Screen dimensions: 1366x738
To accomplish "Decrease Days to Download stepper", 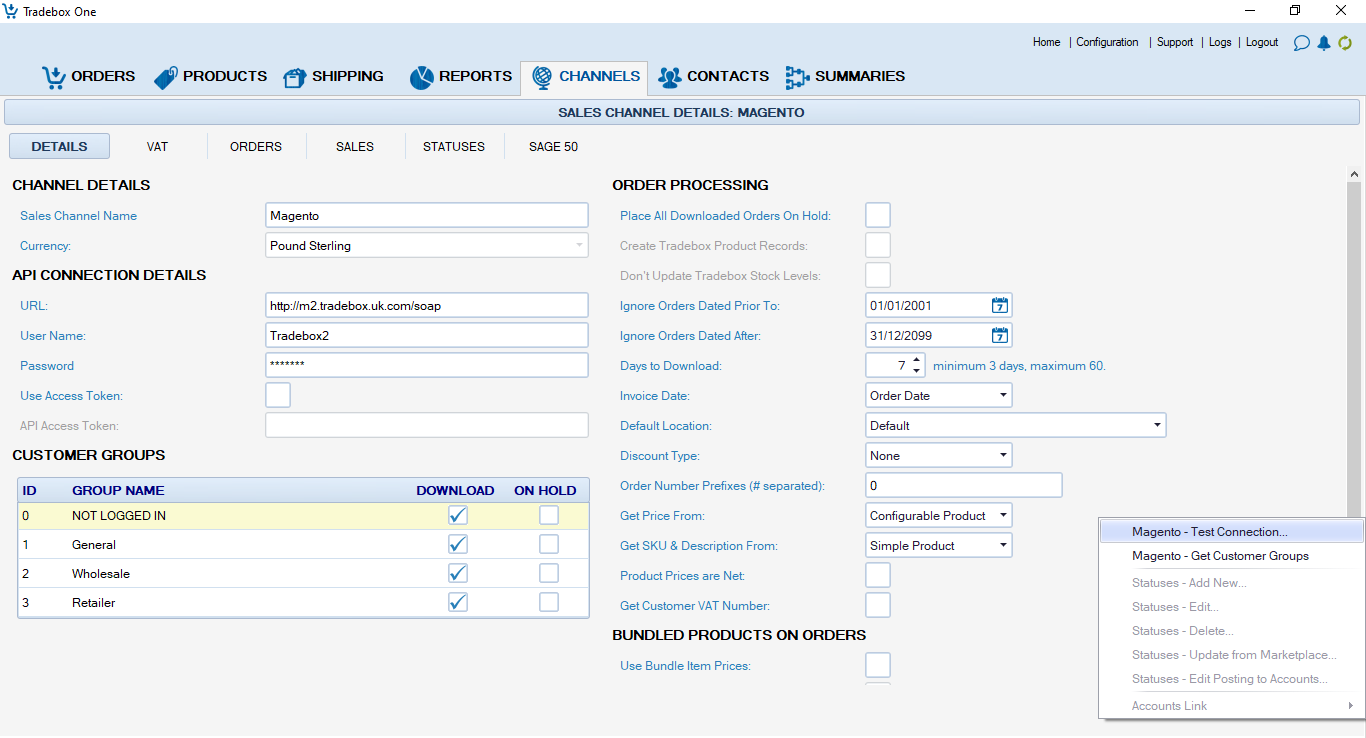I will pos(917,371).
